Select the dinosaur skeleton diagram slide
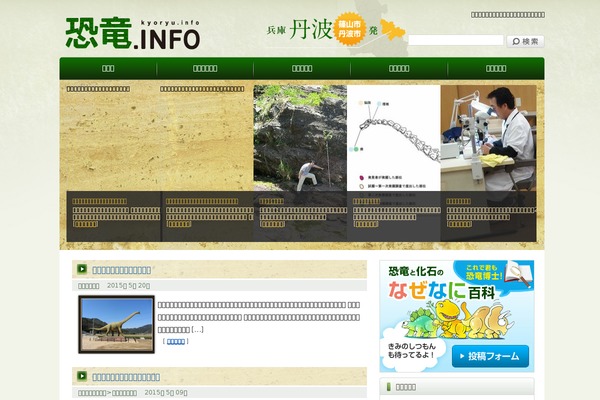Viewport: 600px width, 400px height. click(394, 138)
